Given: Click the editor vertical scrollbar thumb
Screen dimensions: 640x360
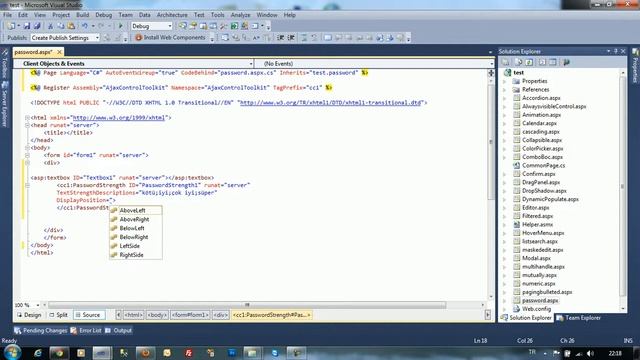Looking at the screenshot, I should 491,142.
